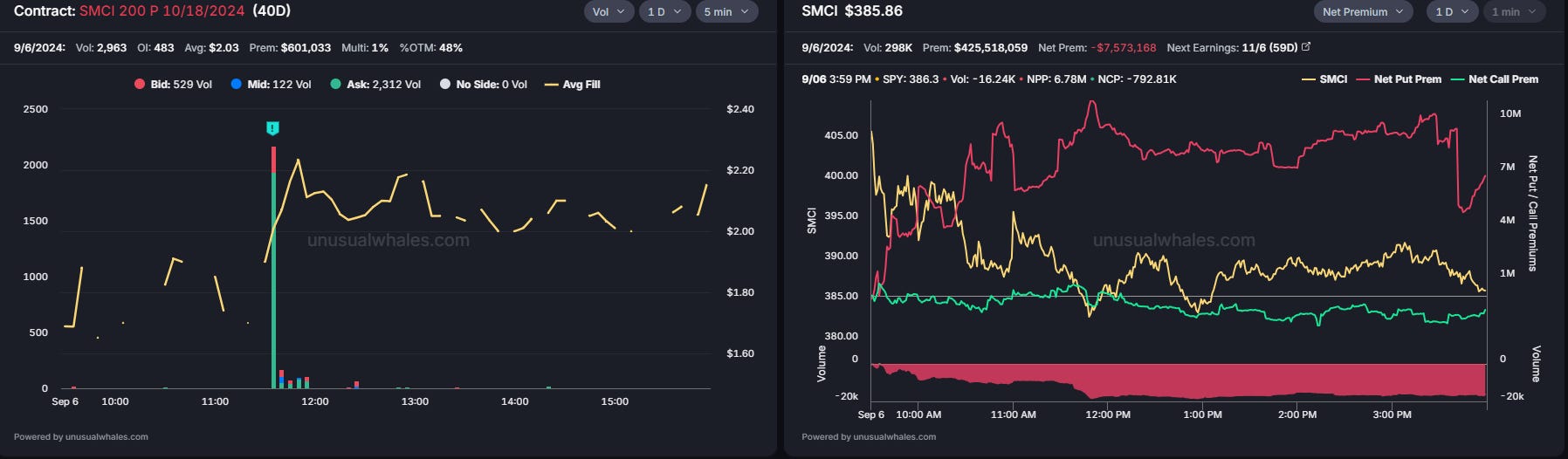The height and width of the screenshot is (459, 1568).
Task: Click the tall green volume bar near 11:35
Action: [273, 279]
